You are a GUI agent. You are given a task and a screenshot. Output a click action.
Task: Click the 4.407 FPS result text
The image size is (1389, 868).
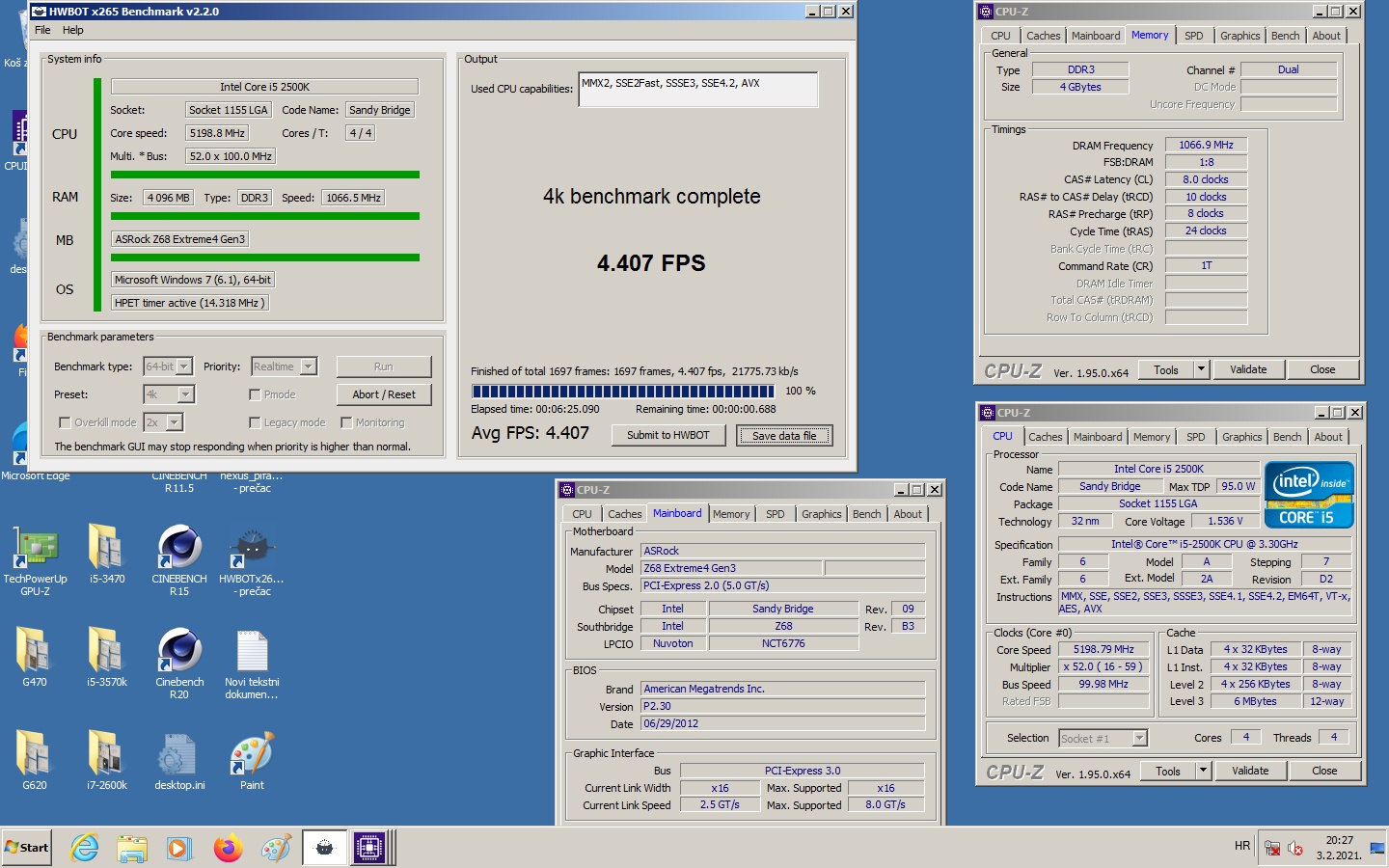651,263
